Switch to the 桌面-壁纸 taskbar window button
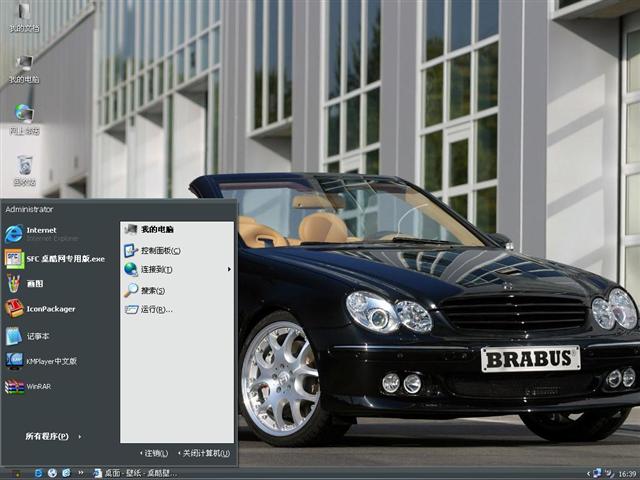 coord(134,472)
